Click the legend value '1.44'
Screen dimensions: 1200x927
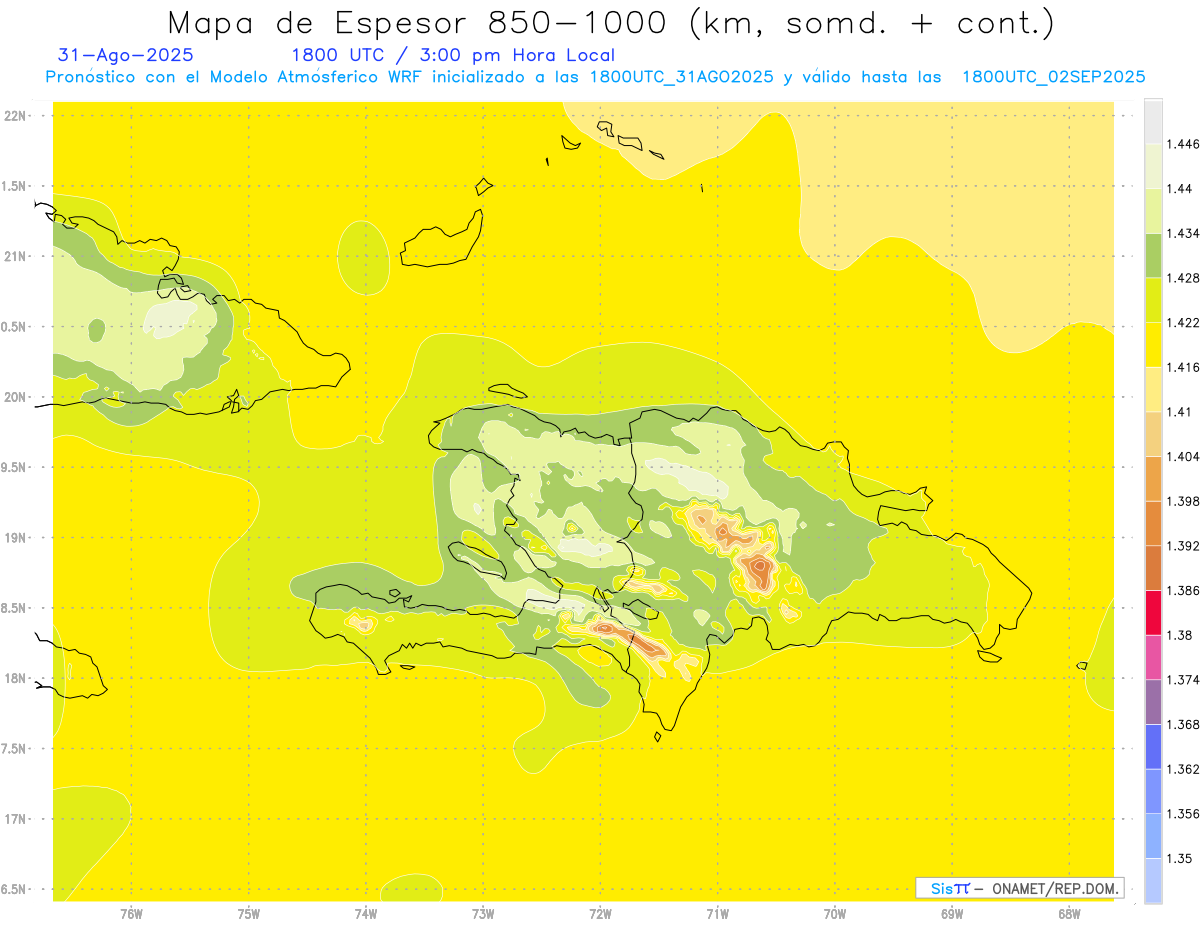click(x=1181, y=188)
